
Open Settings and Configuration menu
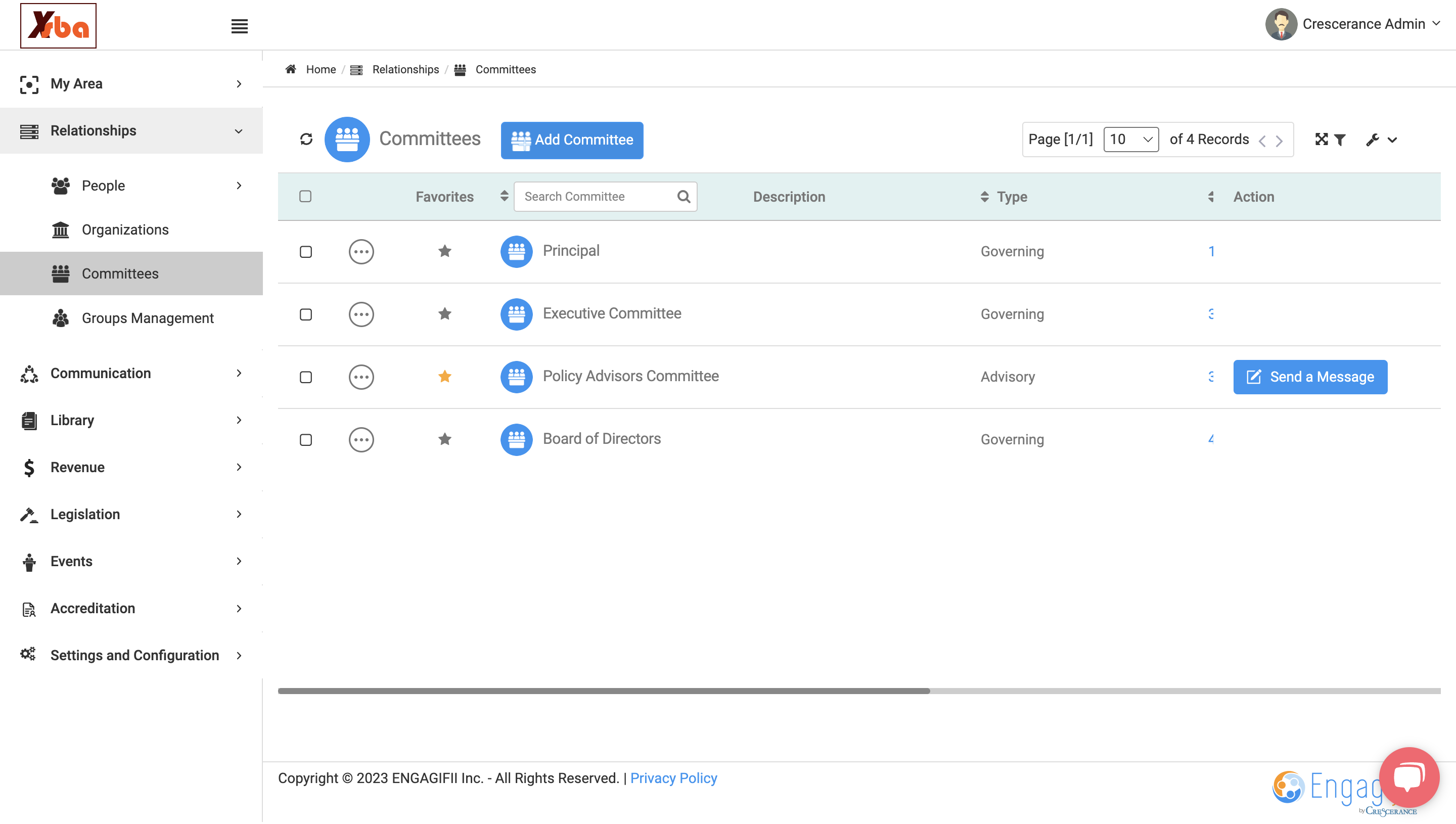point(131,655)
